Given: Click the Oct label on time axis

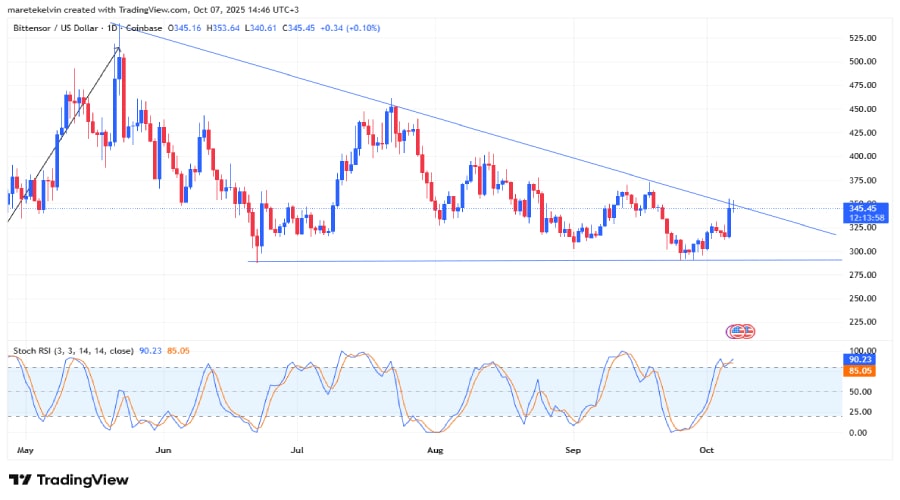Looking at the screenshot, I should click(707, 450).
